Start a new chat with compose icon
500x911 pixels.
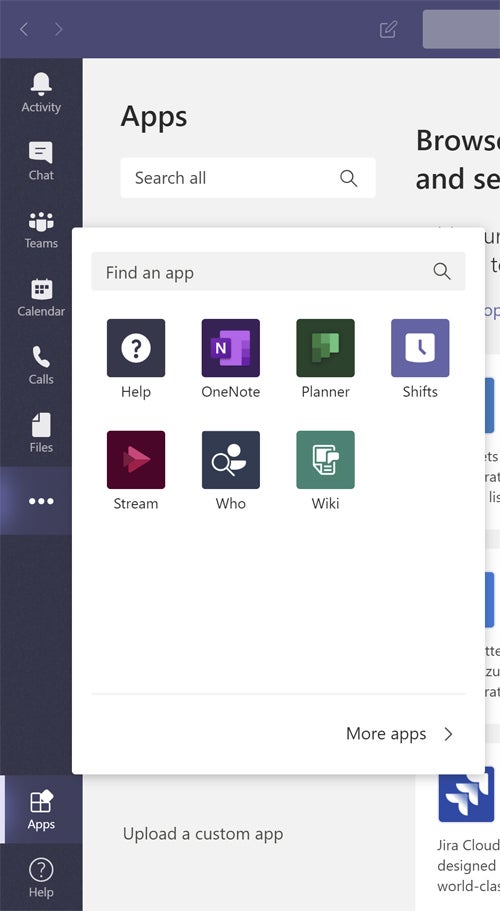pos(388,29)
